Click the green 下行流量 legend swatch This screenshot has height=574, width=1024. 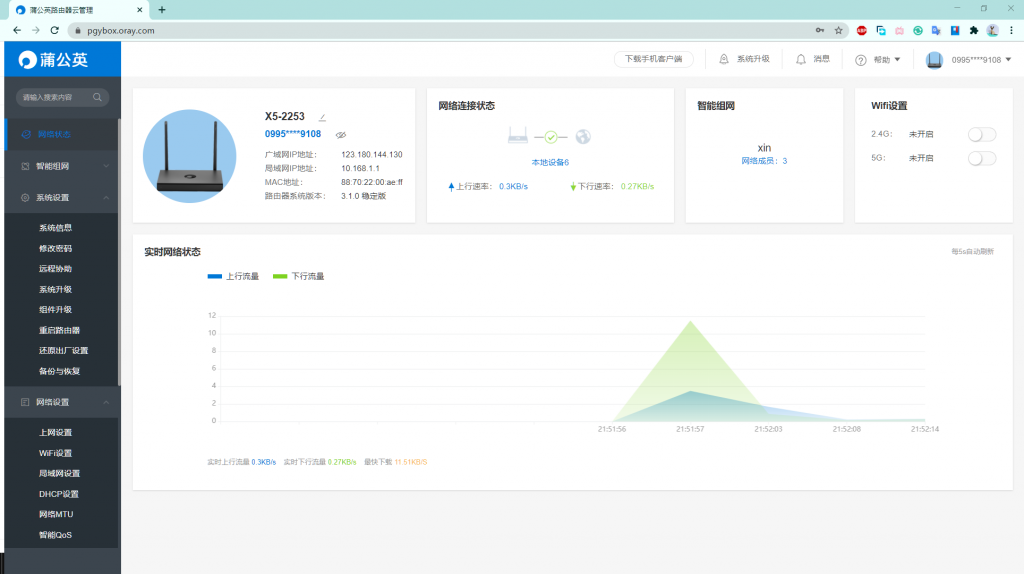pos(280,276)
